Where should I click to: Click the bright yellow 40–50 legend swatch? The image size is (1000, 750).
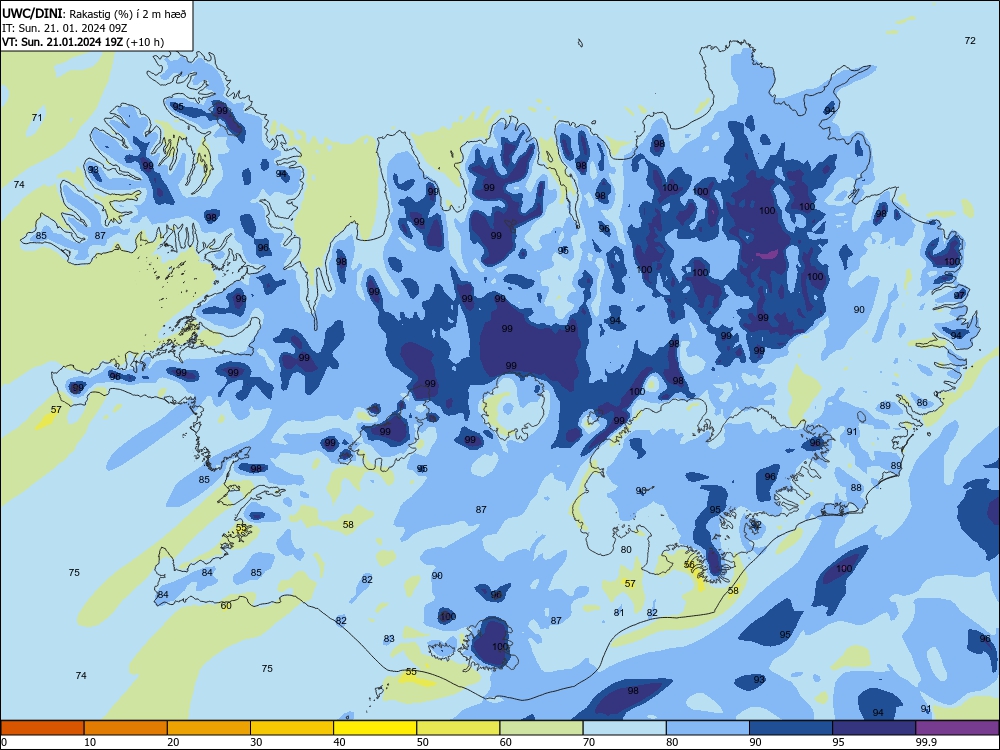pos(375,728)
